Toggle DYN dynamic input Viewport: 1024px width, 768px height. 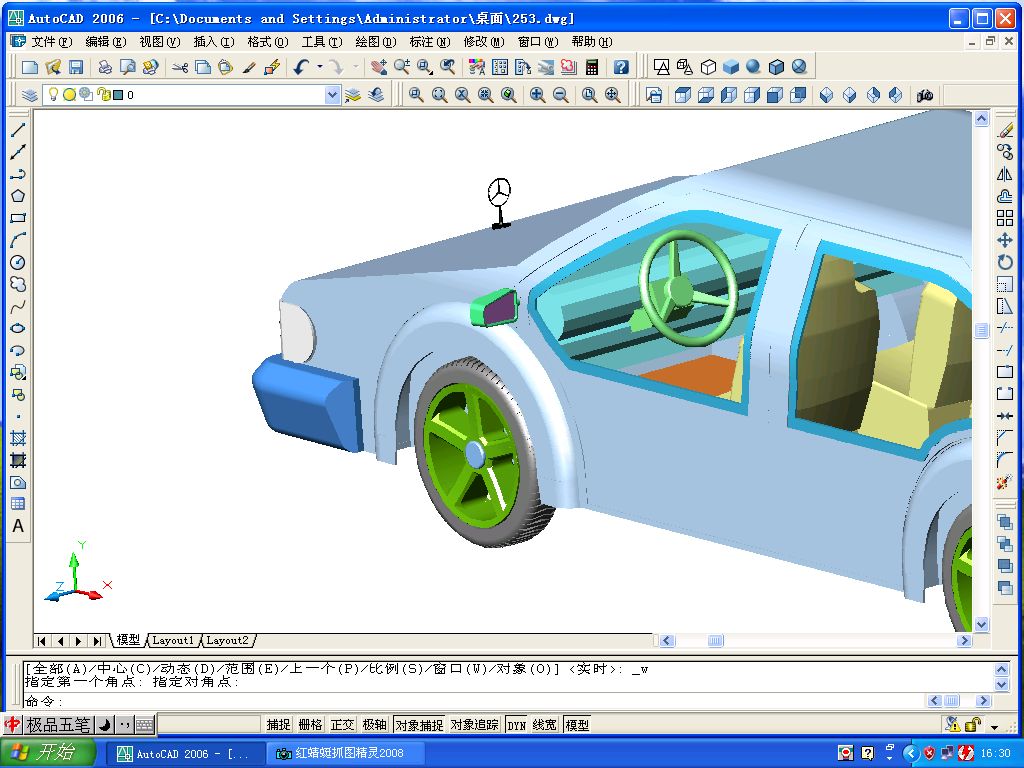tap(517, 725)
